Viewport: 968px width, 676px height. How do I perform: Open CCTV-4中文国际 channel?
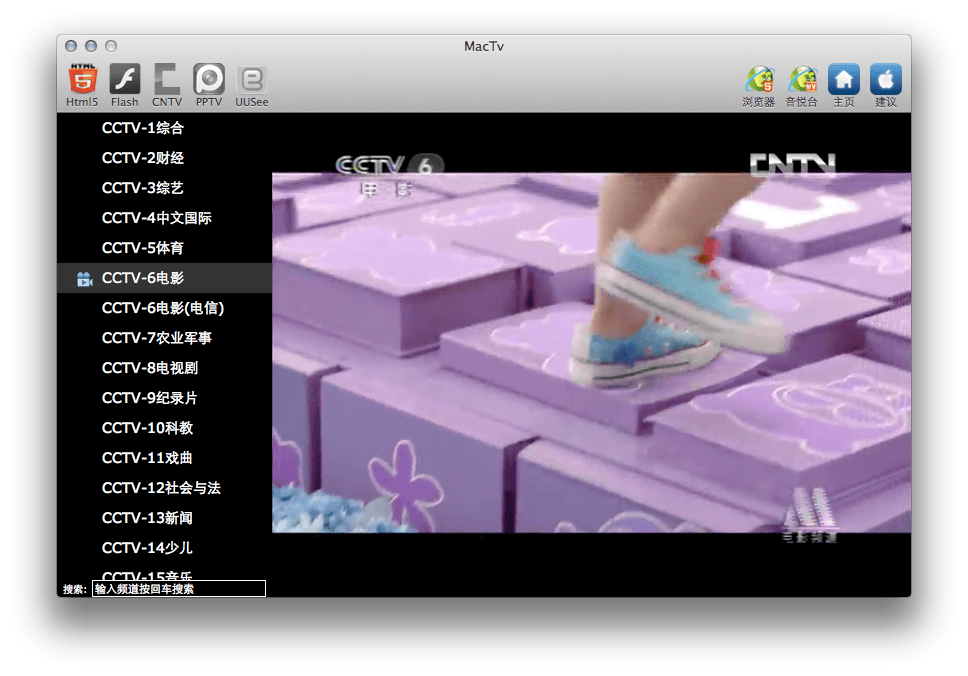[x=164, y=218]
